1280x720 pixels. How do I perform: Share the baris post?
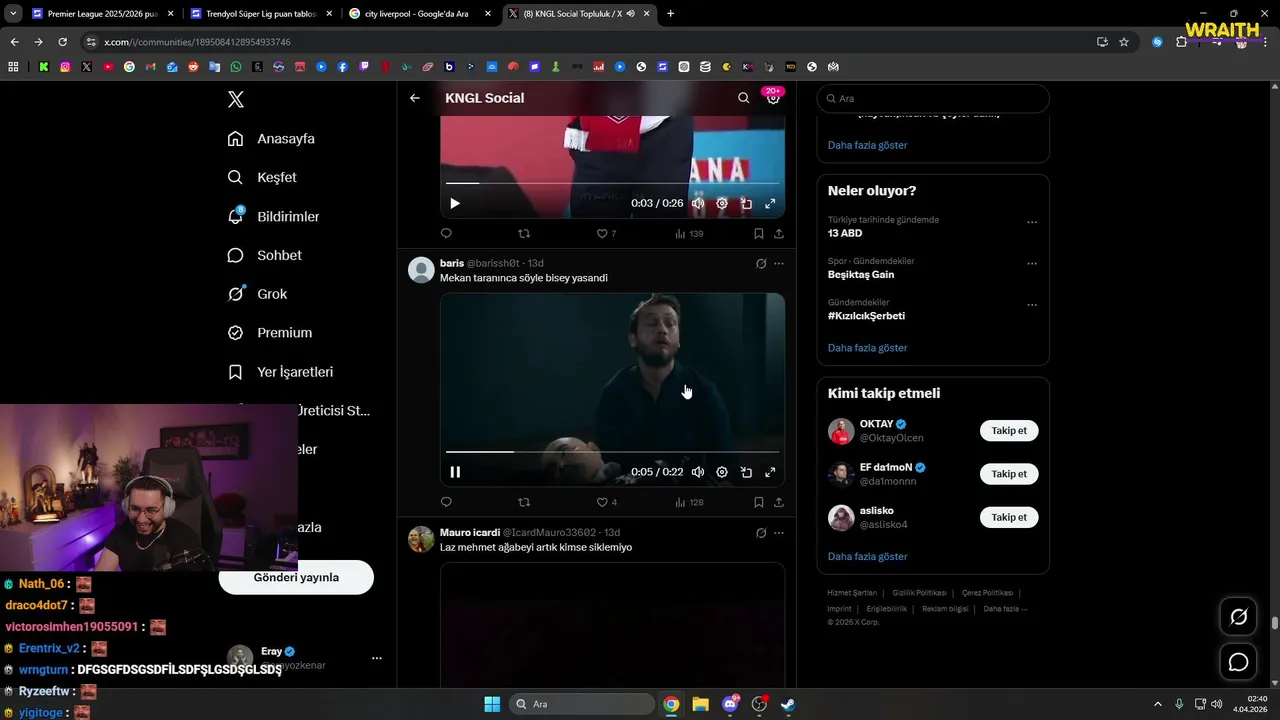[x=779, y=502]
